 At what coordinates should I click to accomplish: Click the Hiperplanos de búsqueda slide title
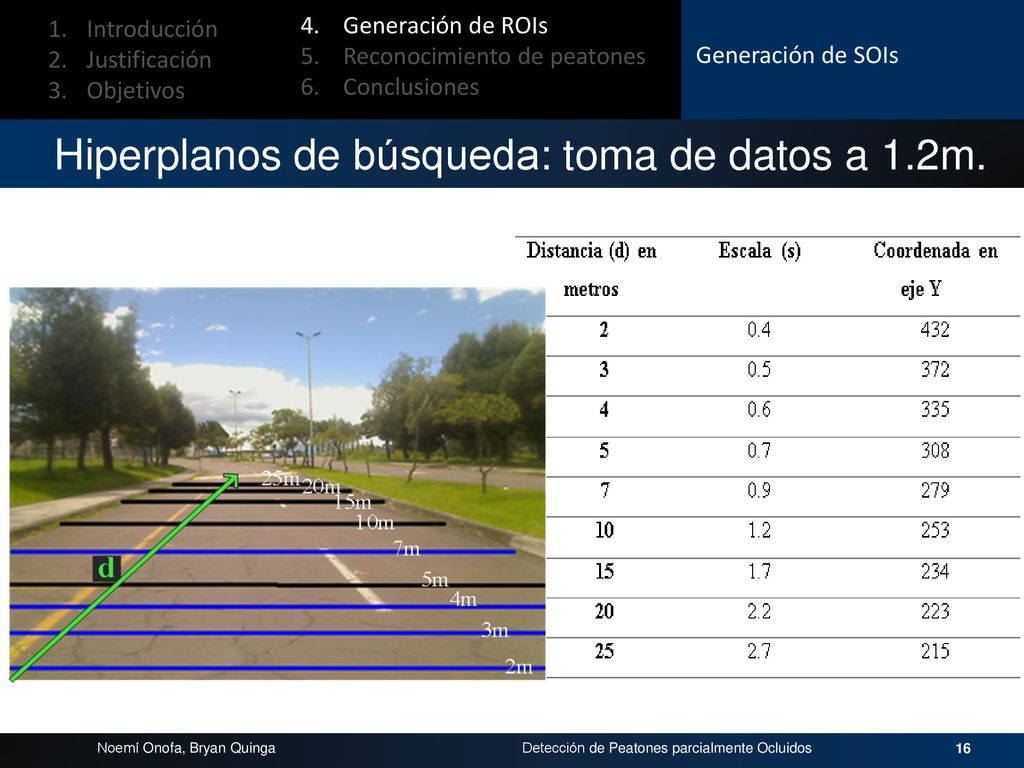pos(520,155)
